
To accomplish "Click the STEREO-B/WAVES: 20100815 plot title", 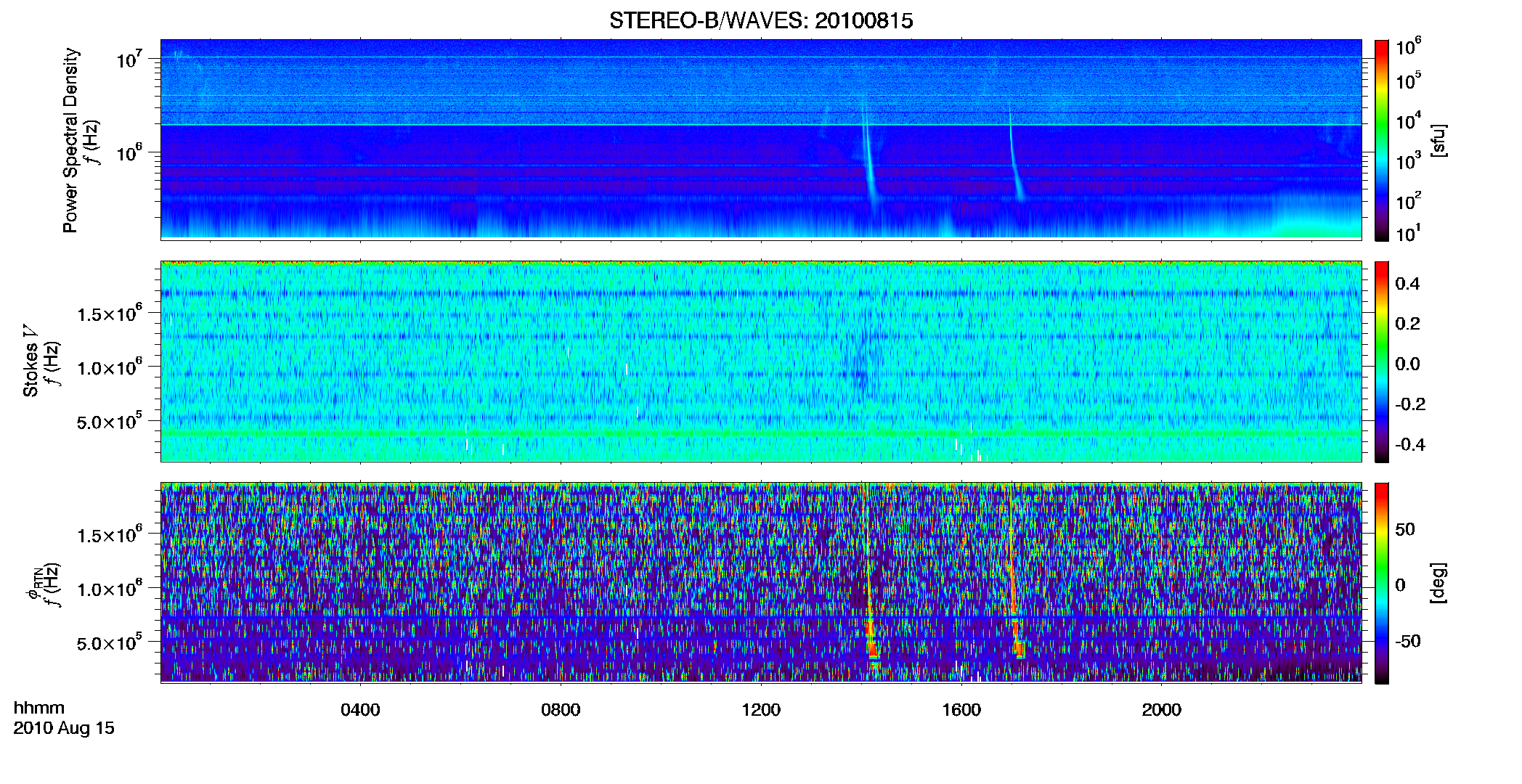I will click(760, 20).
